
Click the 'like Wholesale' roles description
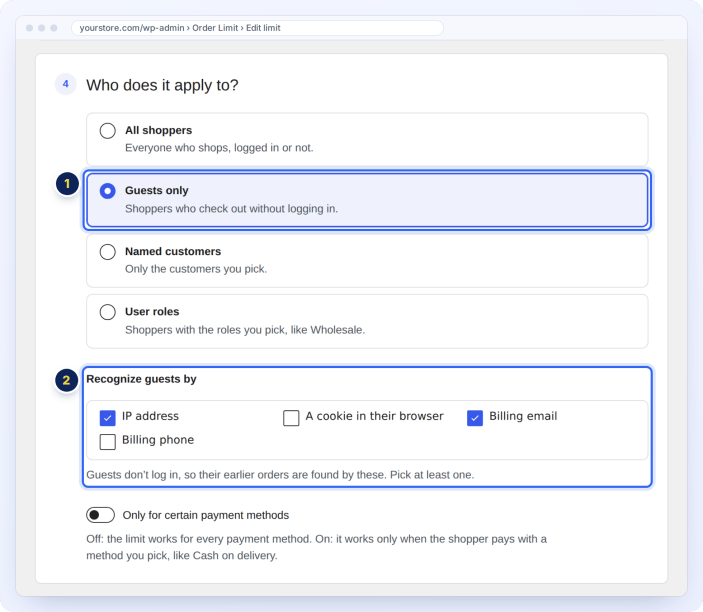245,330
